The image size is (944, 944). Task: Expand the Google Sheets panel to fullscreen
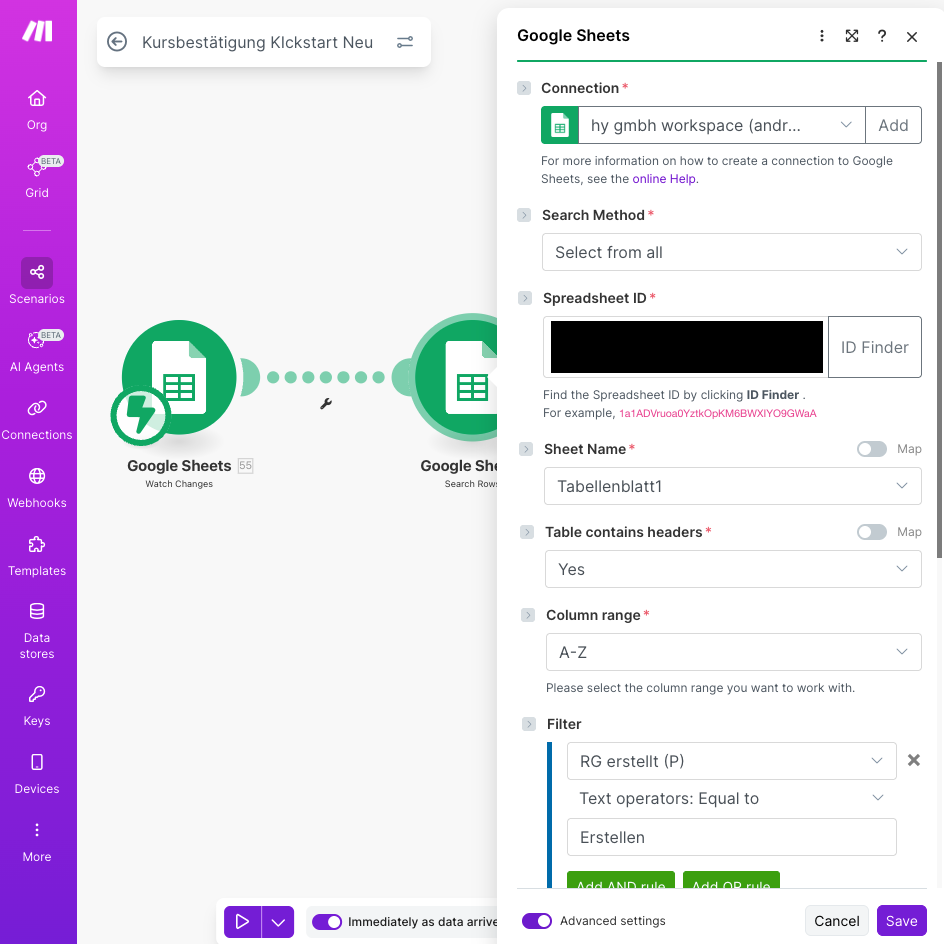pos(852,36)
